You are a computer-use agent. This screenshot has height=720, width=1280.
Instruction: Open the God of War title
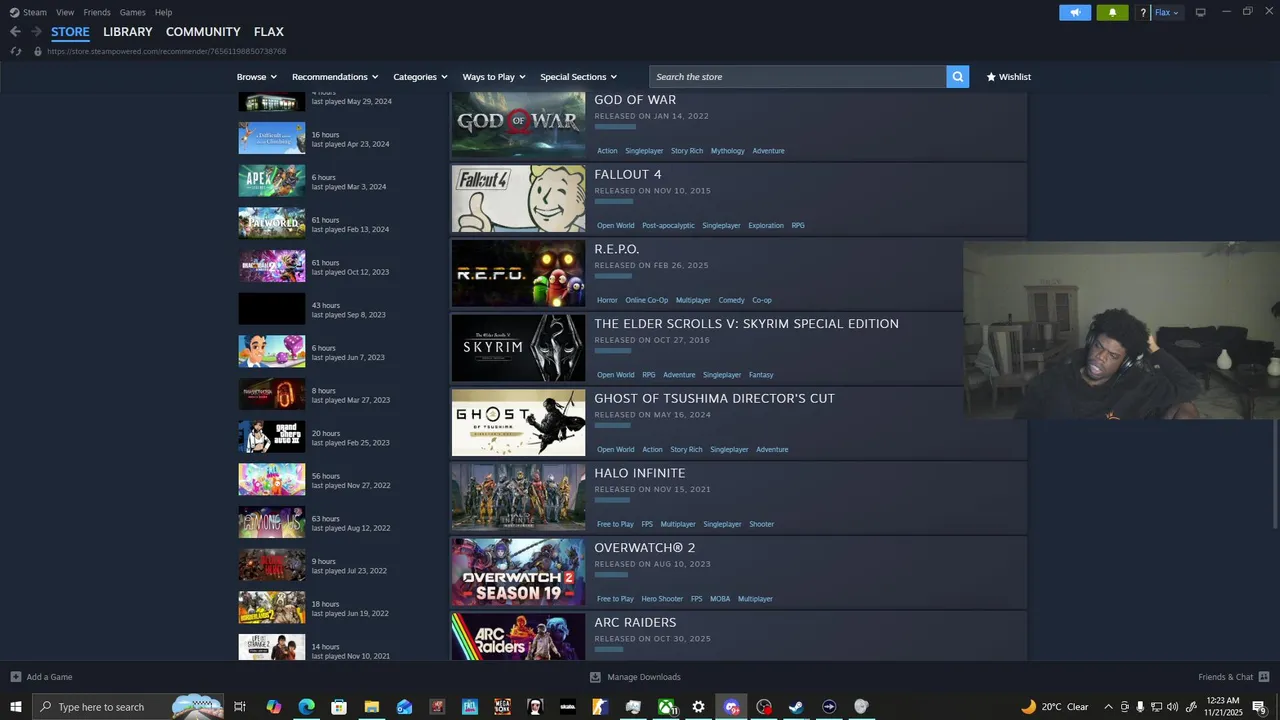pos(635,100)
